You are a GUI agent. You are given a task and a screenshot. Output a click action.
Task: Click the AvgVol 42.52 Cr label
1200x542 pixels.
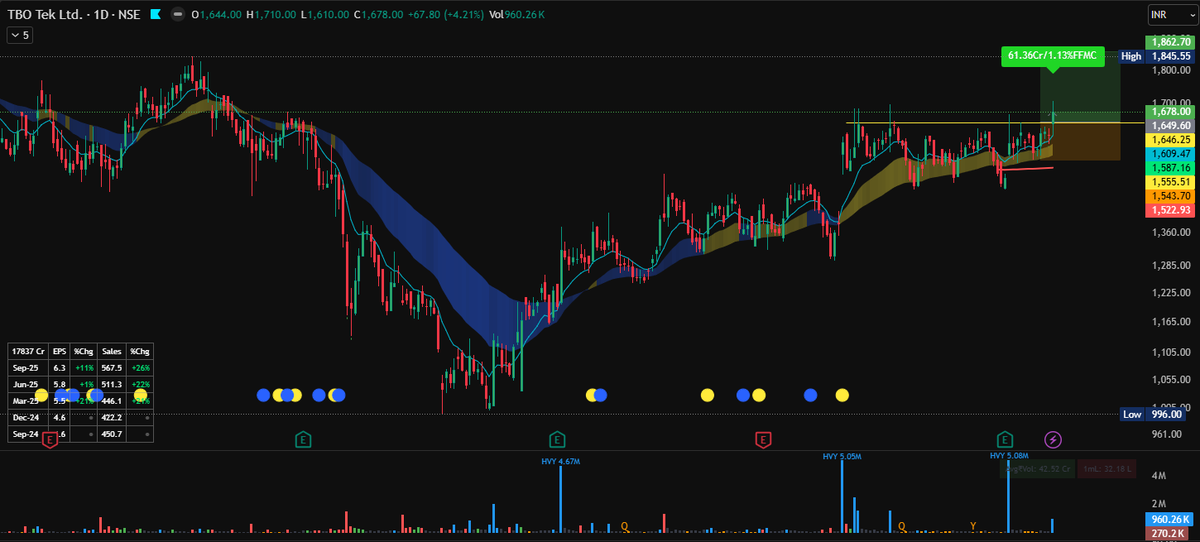coord(1036,469)
